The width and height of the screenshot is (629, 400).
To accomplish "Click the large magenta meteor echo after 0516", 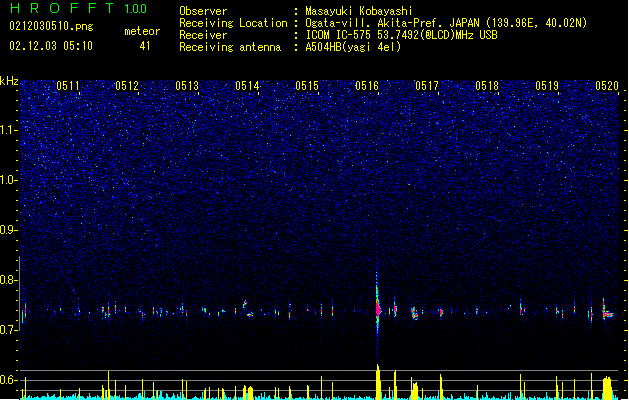I will (377, 309).
